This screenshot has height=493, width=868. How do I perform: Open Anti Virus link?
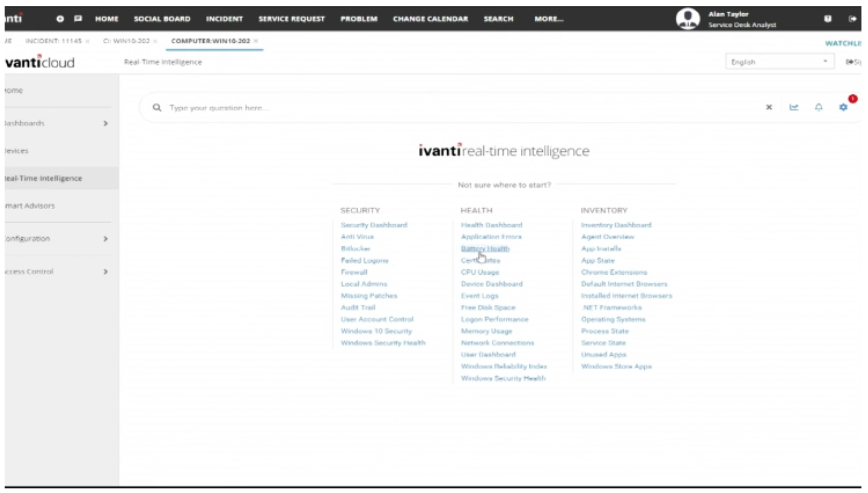pos(357,237)
